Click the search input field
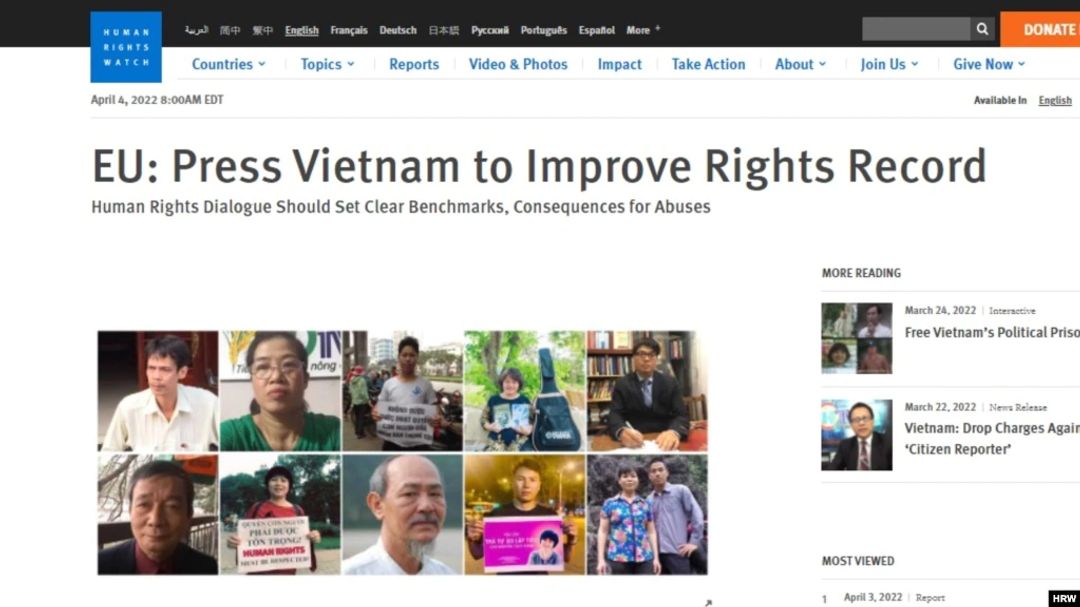This screenshot has height=607, width=1080. [916, 29]
